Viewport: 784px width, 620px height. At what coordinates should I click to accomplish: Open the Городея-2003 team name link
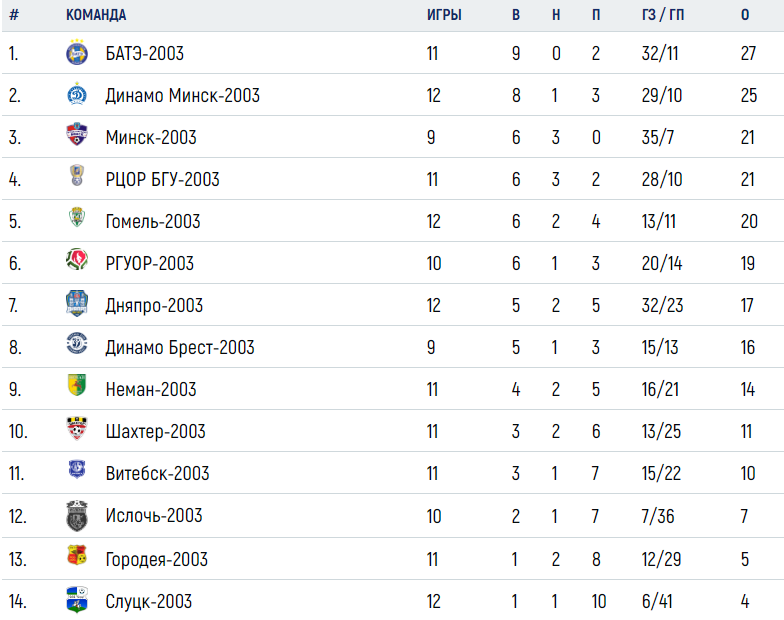[x=156, y=560]
